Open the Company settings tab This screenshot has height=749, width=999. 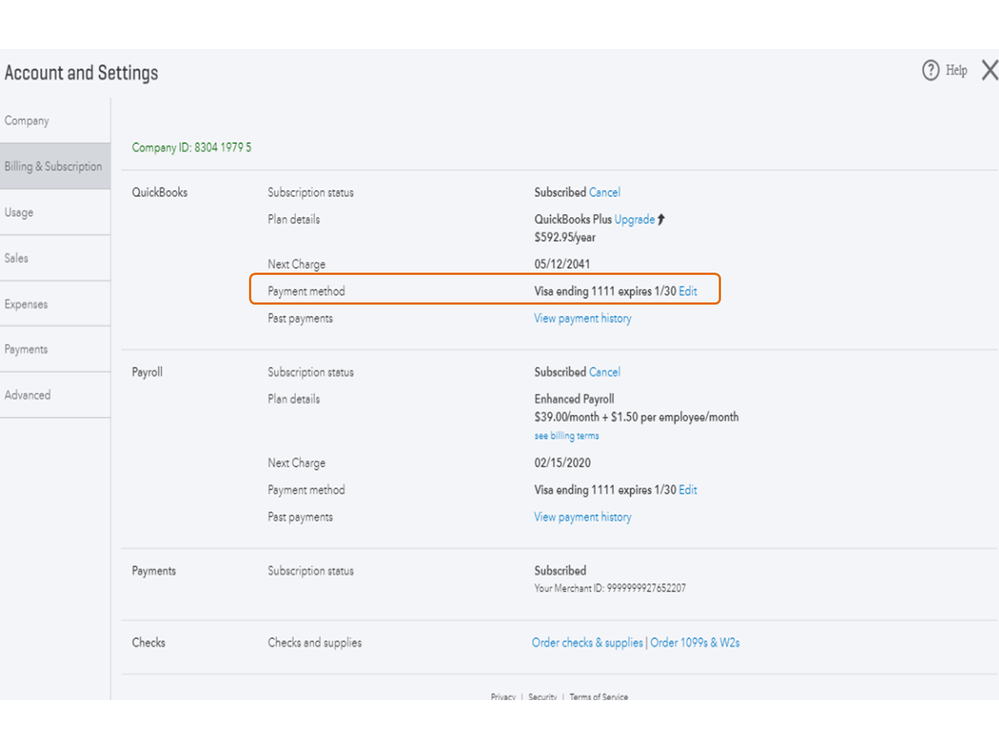pos(27,121)
